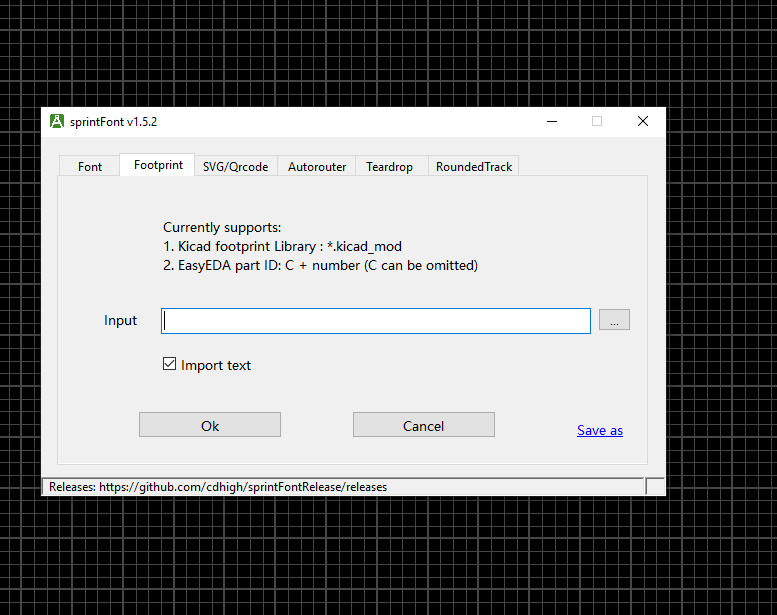Switch to the RoundedTrack tab
Image resolution: width=777 pixels, height=615 pixels.
474,167
